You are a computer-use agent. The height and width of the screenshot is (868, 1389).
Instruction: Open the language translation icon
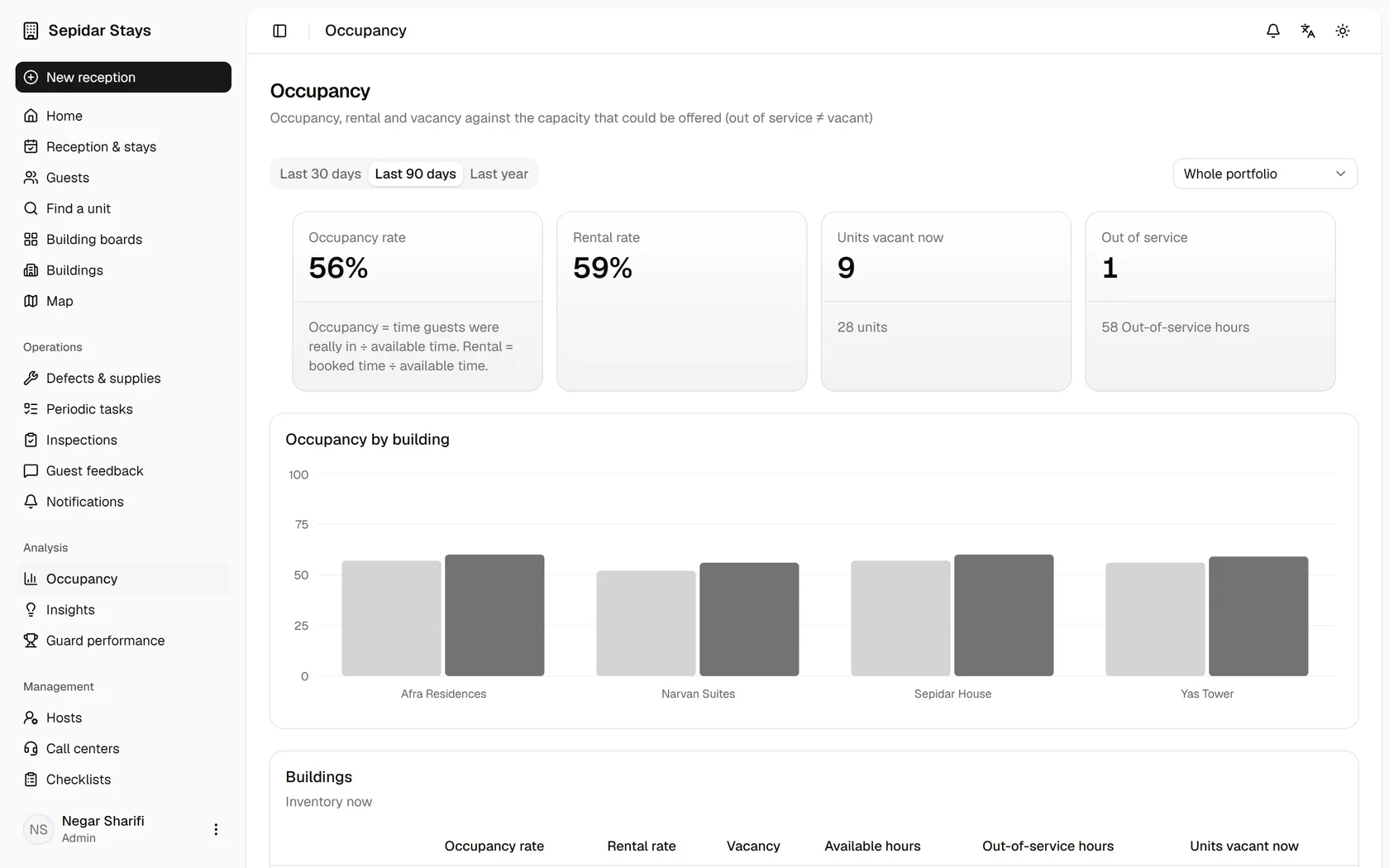coord(1308,31)
